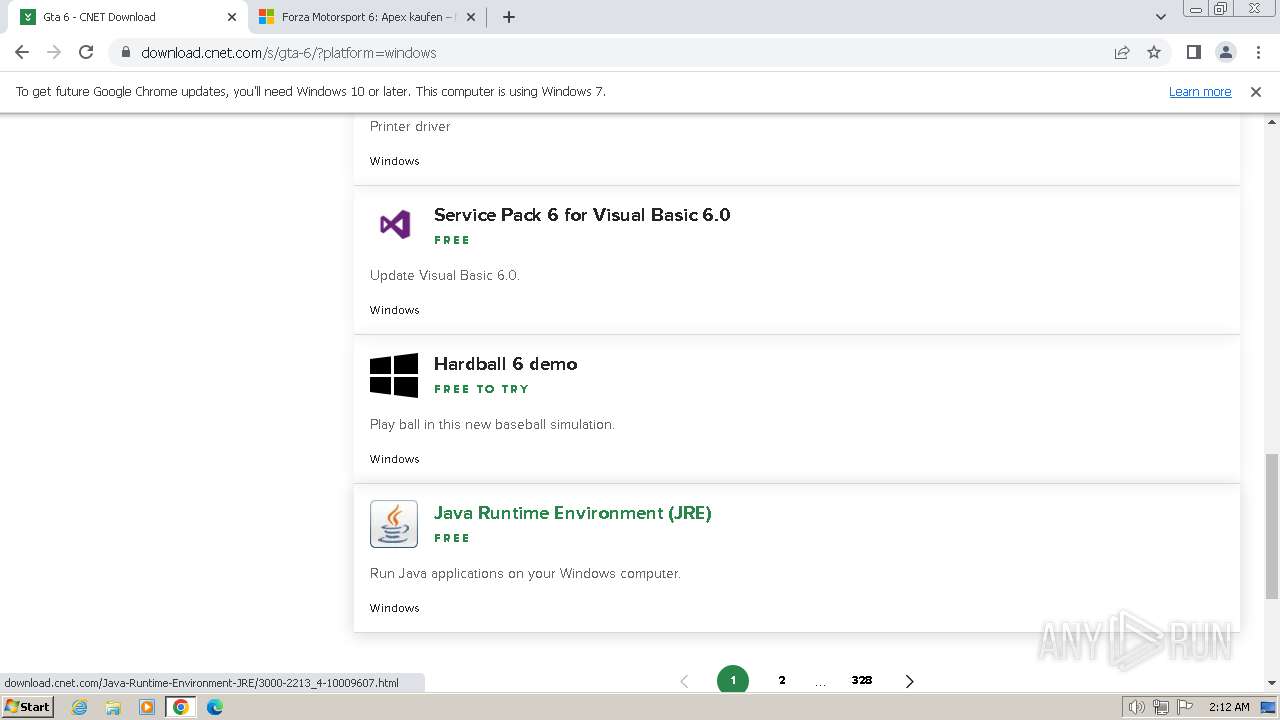Image resolution: width=1280 pixels, height=720 pixels.
Task: Click the system clock showing 2:12 AM
Action: click(1229, 707)
